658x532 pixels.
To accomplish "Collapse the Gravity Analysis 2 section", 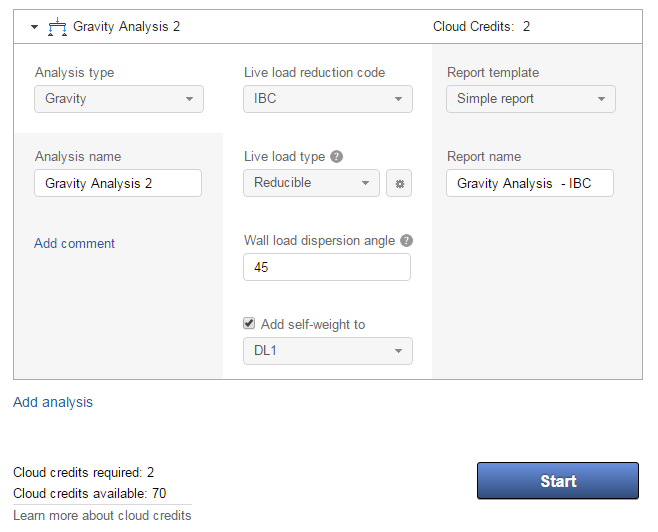I will pyautogui.click(x=35, y=27).
